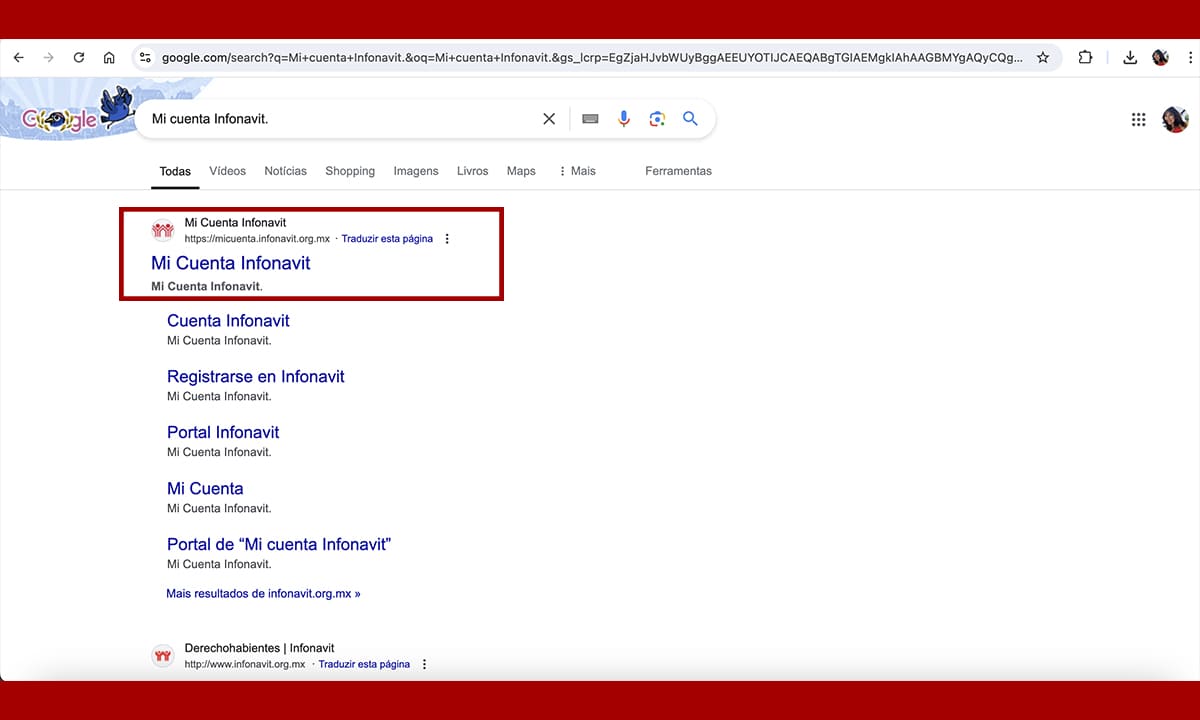Image resolution: width=1200 pixels, height=720 pixels.
Task: Open the extensions puzzle icon
Action: pyautogui.click(x=1085, y=58)
